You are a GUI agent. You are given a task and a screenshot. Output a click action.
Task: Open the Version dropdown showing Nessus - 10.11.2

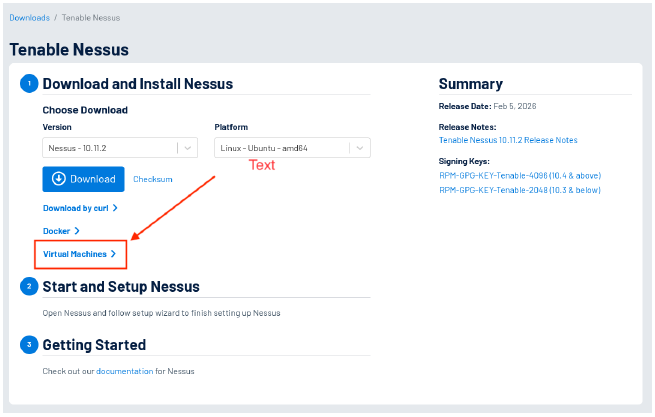(x=120, y=148)
